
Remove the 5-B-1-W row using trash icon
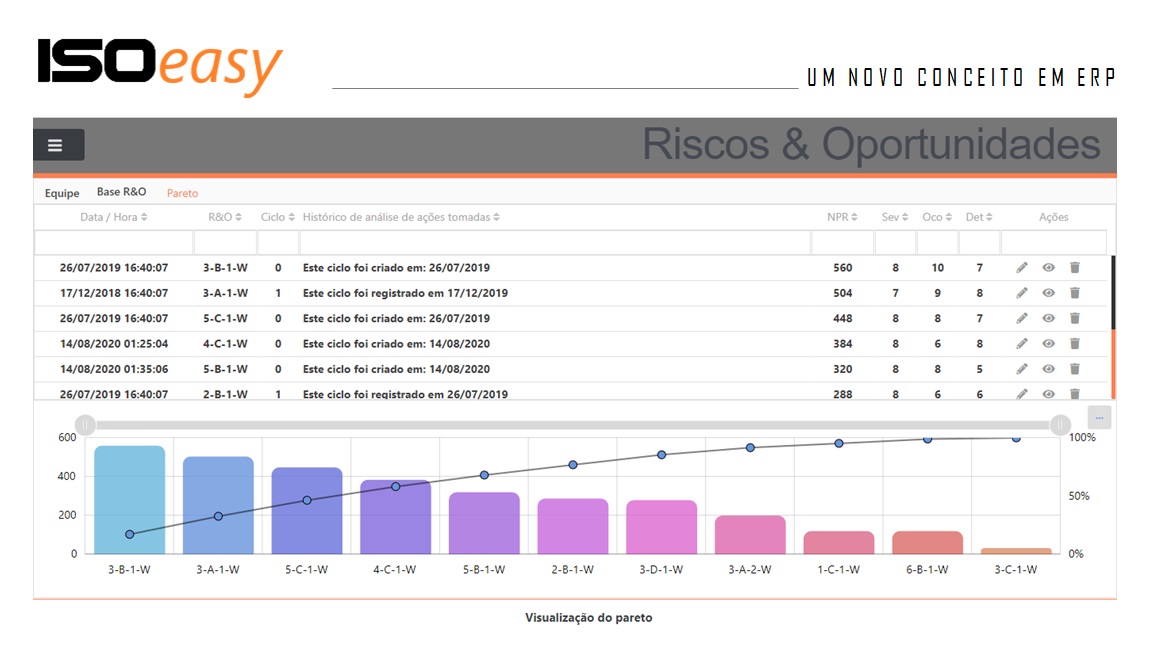(1074, 369)
